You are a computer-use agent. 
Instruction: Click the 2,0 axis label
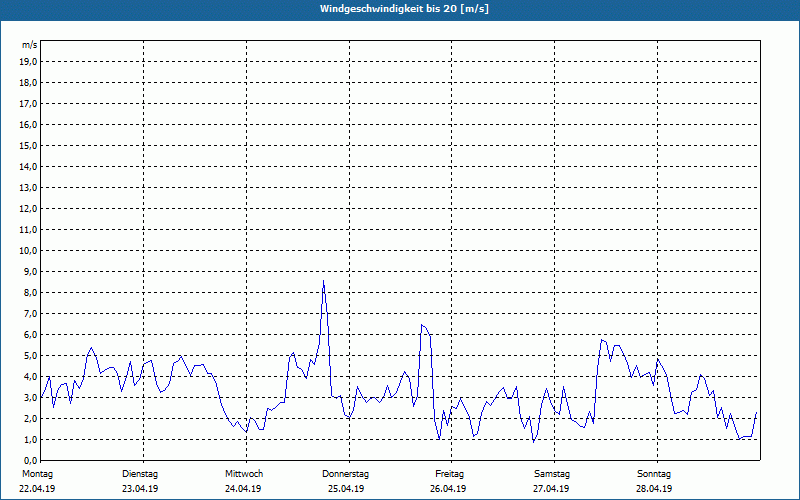coord(31,419)
